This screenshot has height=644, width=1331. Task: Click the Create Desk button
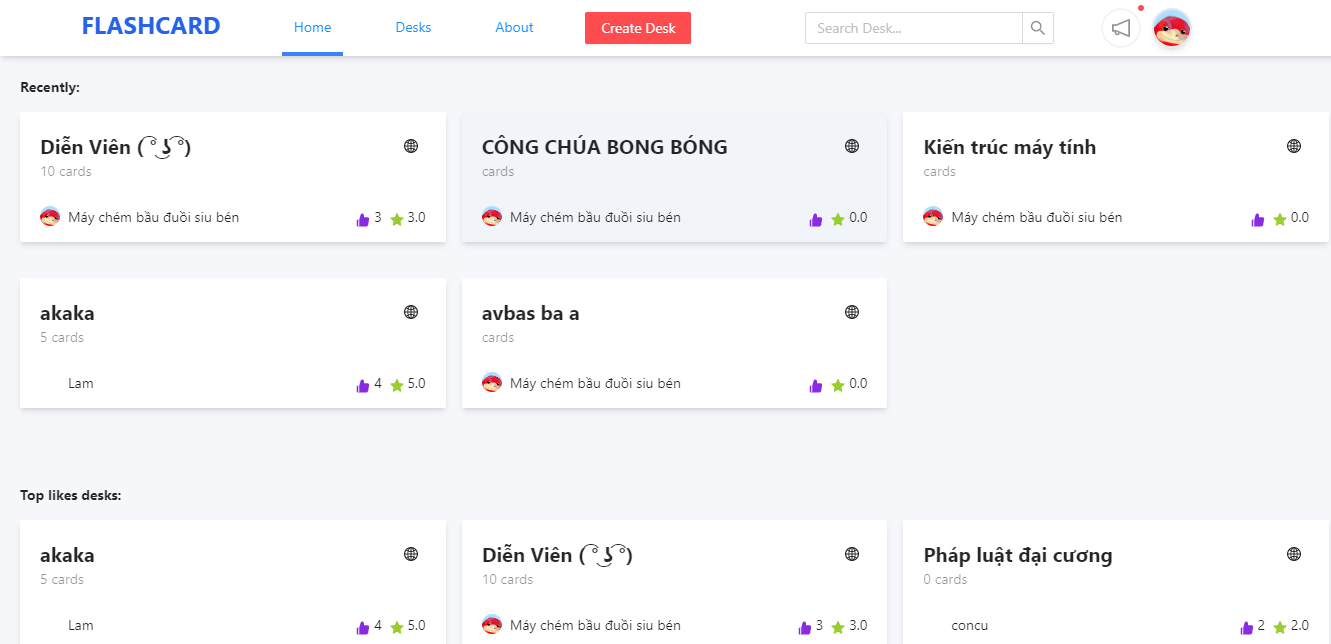click(637, 27)
